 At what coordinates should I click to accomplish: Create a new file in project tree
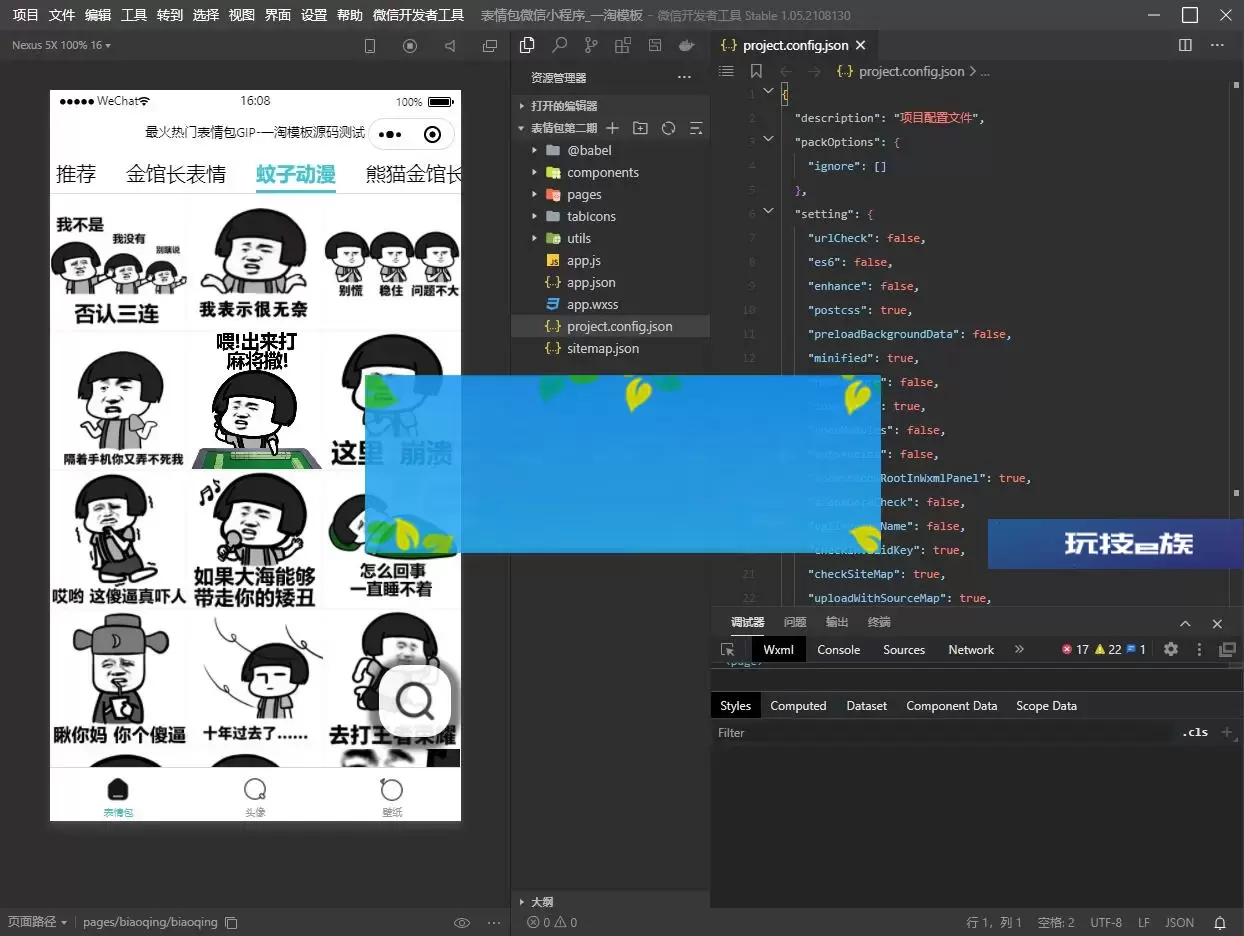(613, 128)
